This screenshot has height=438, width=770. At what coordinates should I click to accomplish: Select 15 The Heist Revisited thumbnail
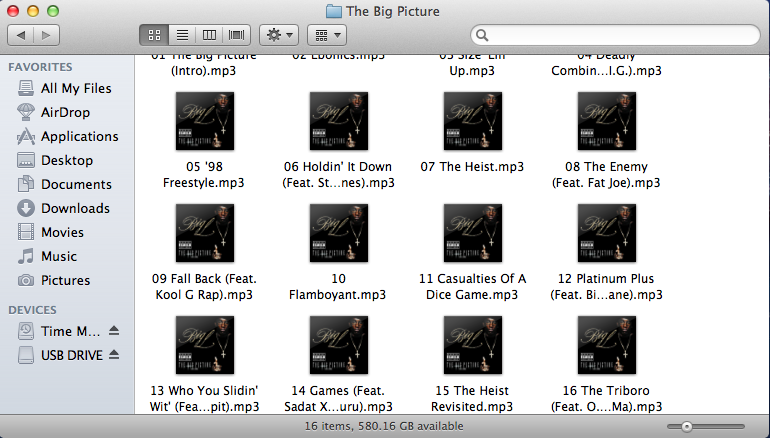pos(473,345)
